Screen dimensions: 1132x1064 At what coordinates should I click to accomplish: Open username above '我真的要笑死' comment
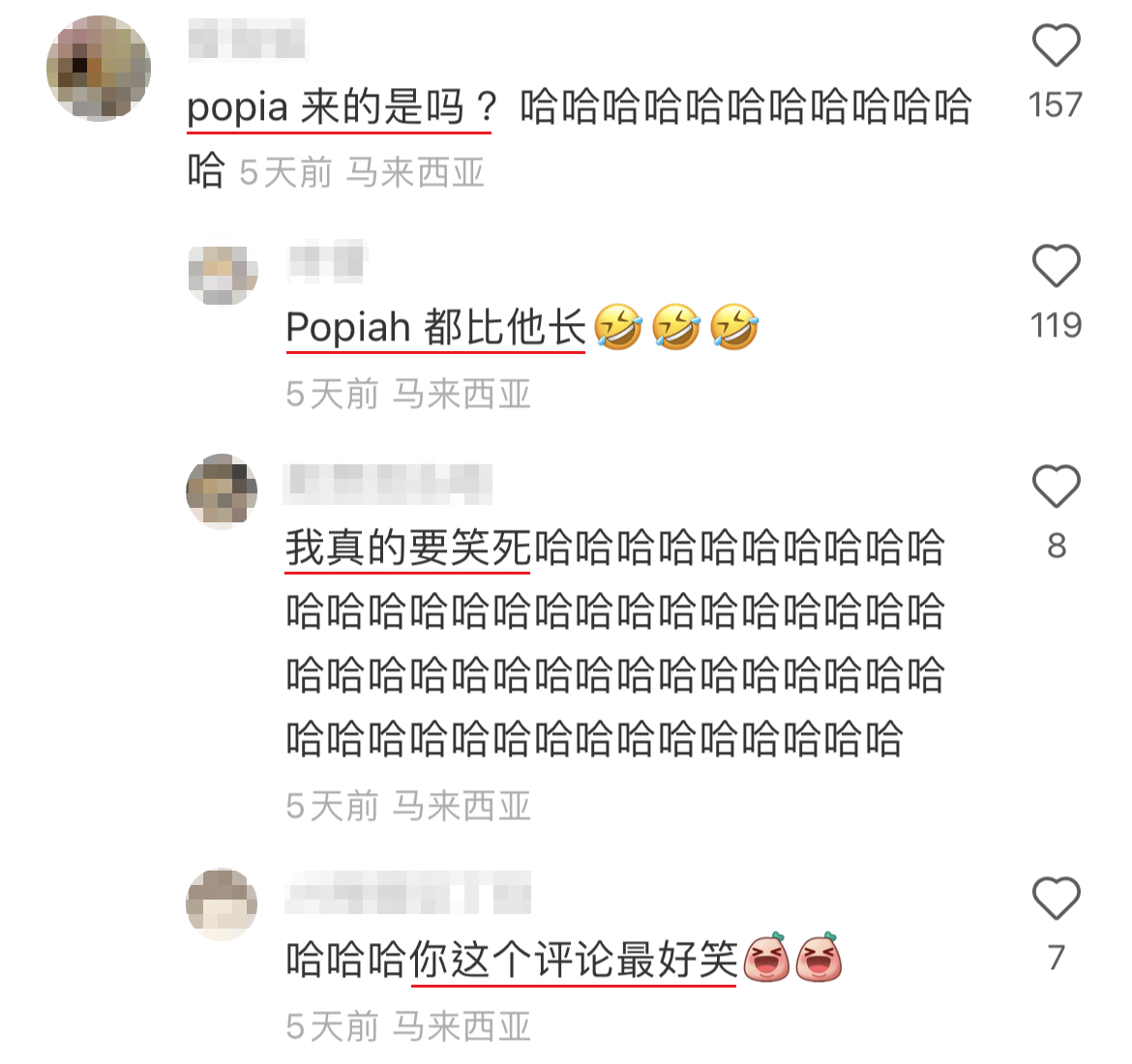click(388, 484)
